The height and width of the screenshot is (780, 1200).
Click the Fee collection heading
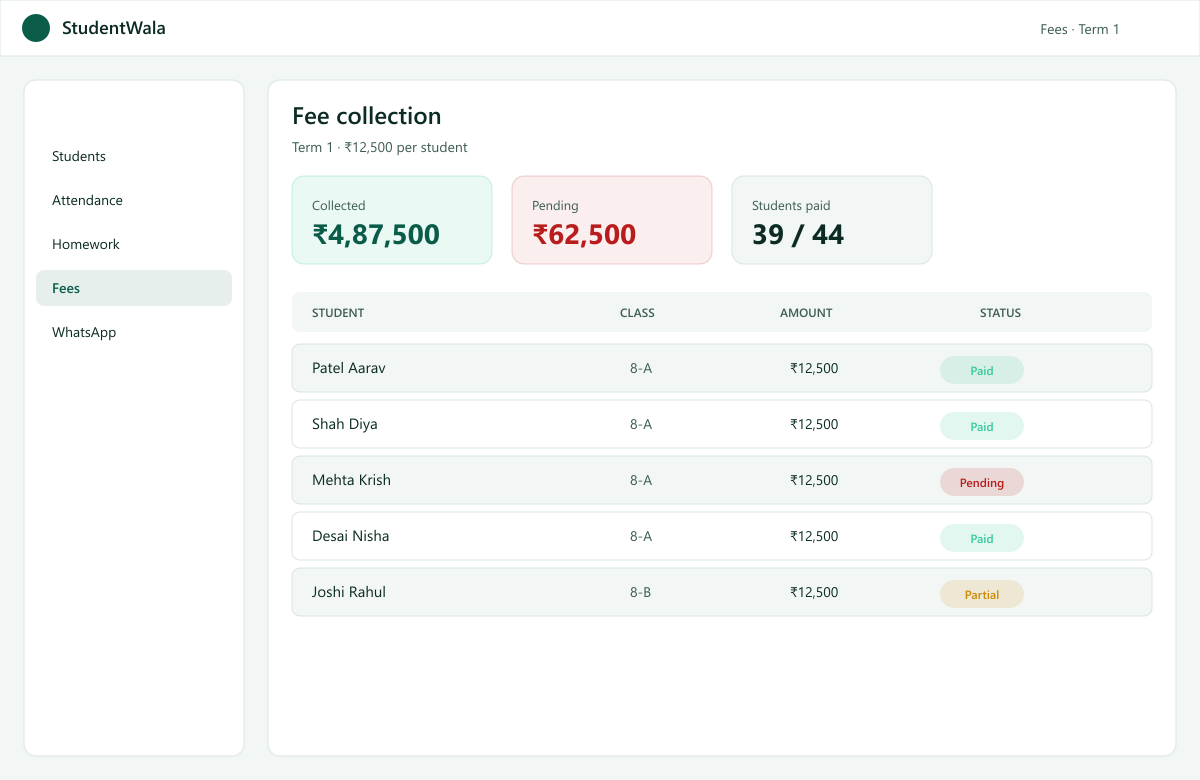(366, 116)
